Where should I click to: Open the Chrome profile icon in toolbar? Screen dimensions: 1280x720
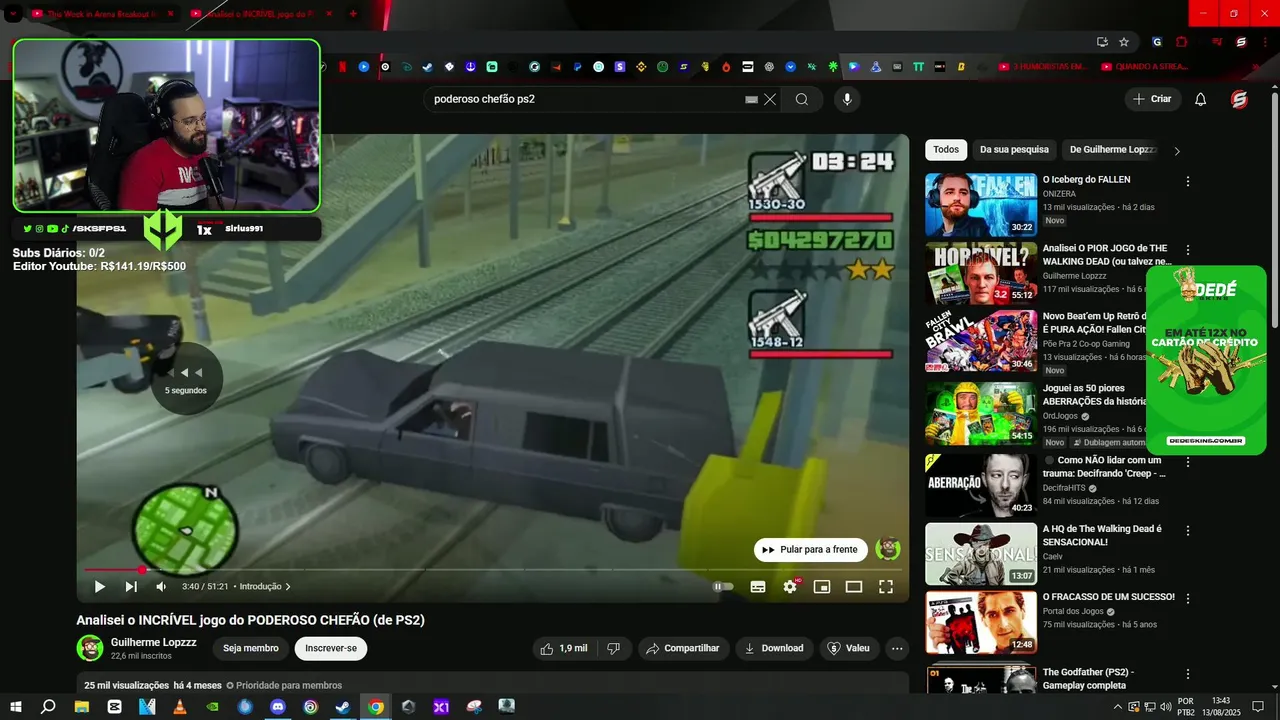(1241, 42)
